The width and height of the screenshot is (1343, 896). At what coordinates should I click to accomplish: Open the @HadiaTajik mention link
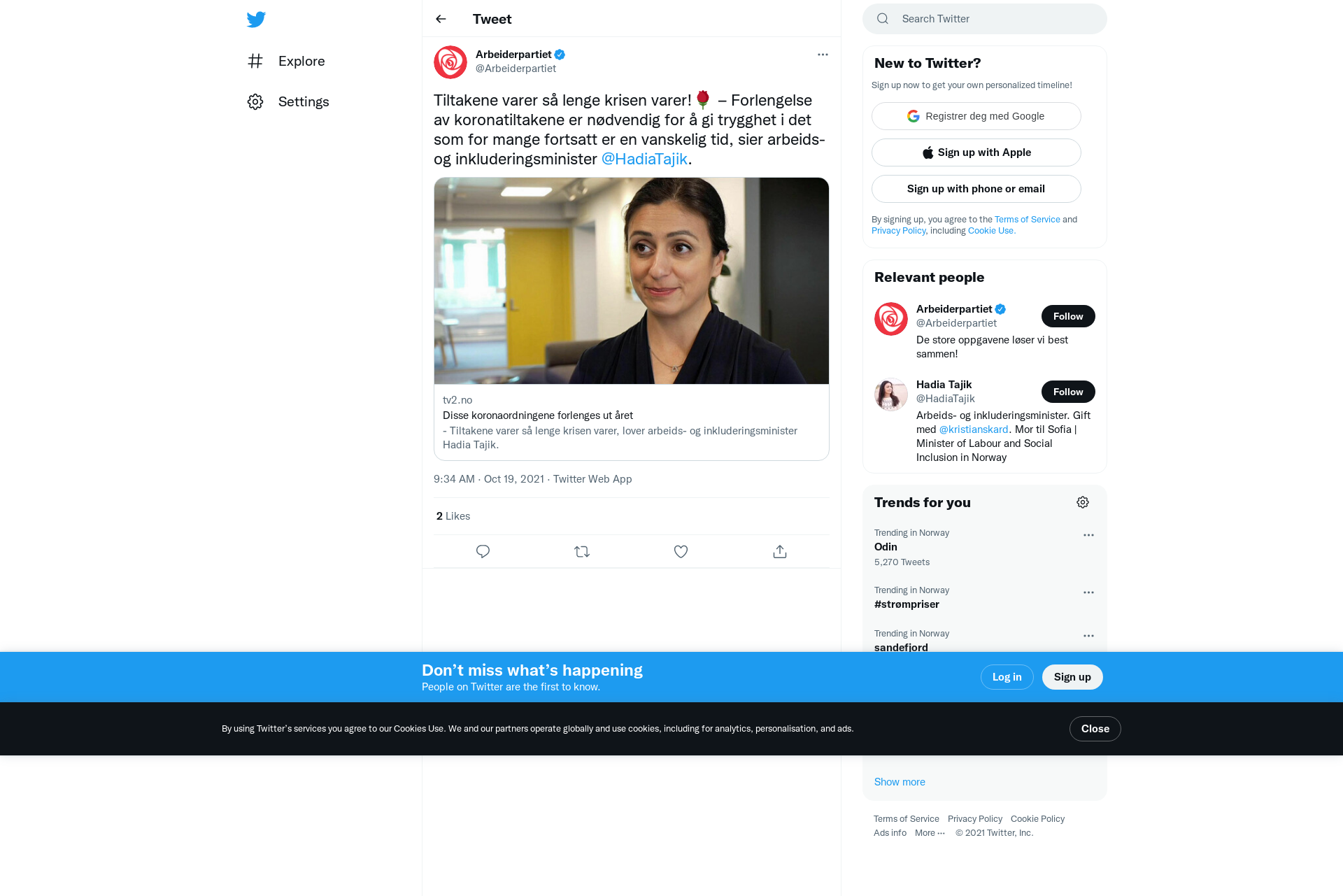click(644, 159)
